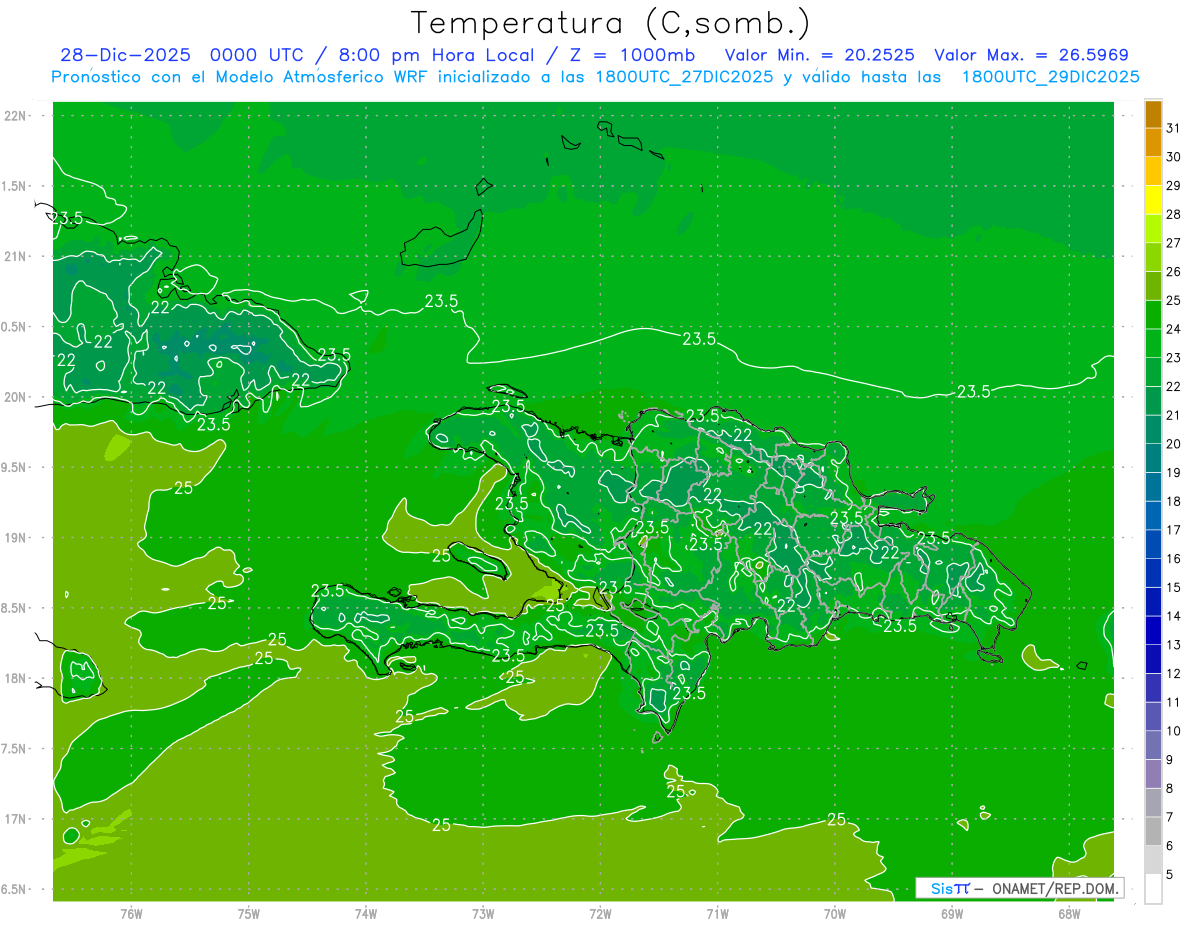This screenshot has width=1200, height=927.
Task: Click the '76W' longitude axis label
Action: click(x=131, y=914)
